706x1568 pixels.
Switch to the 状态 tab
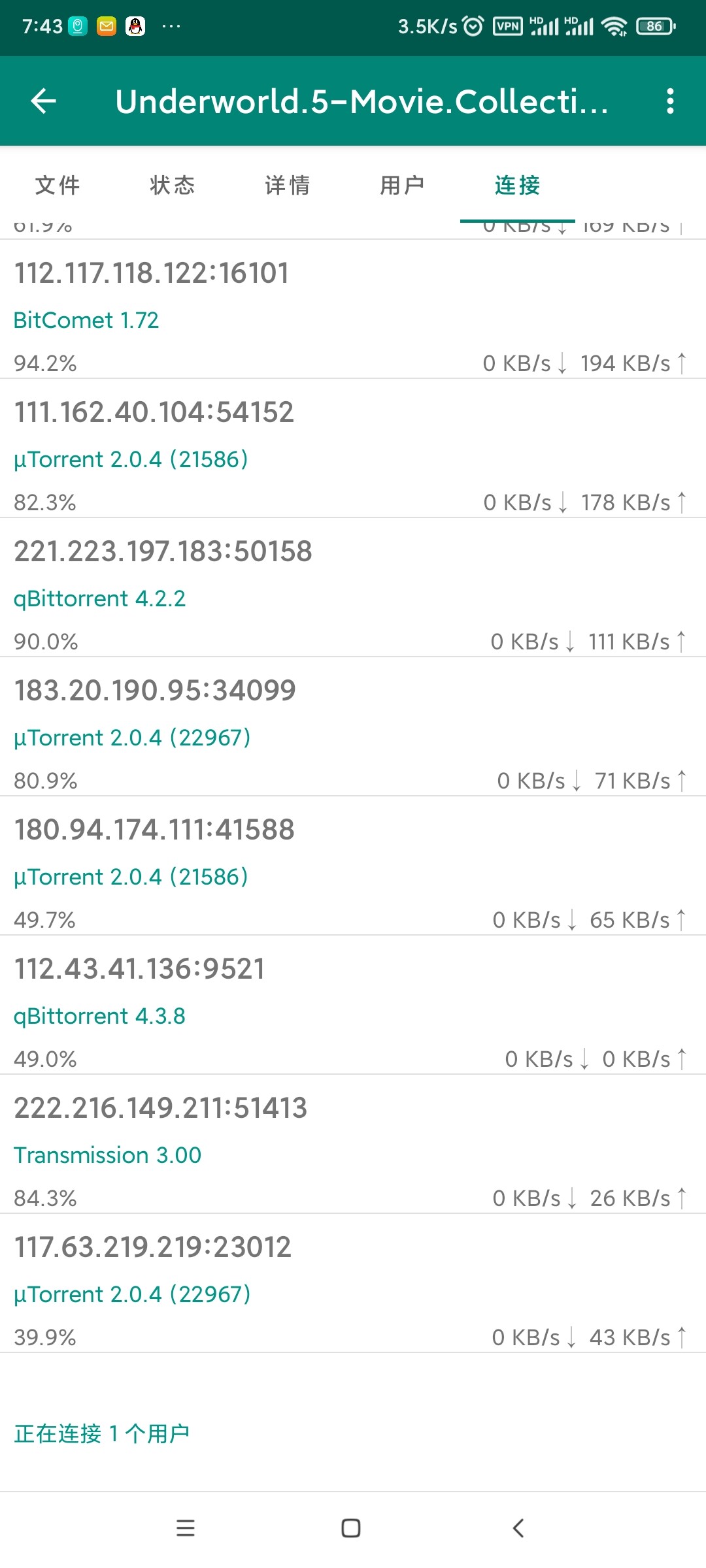coord(173,185)
